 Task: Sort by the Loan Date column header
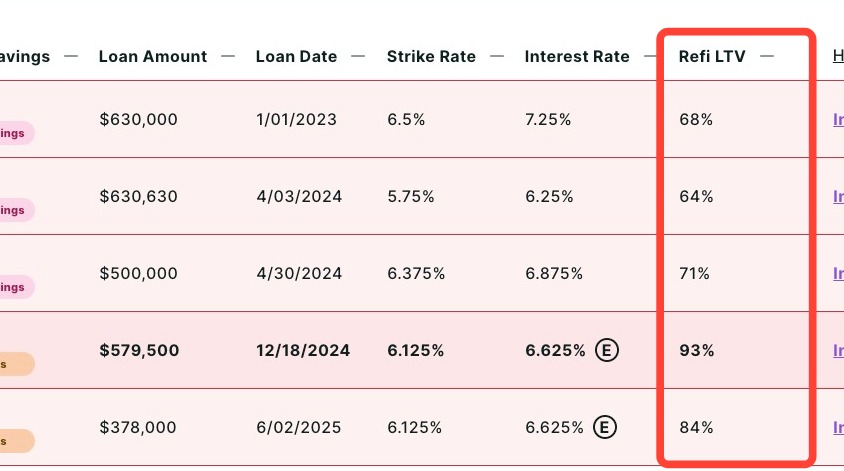click(x=296, y=57)
